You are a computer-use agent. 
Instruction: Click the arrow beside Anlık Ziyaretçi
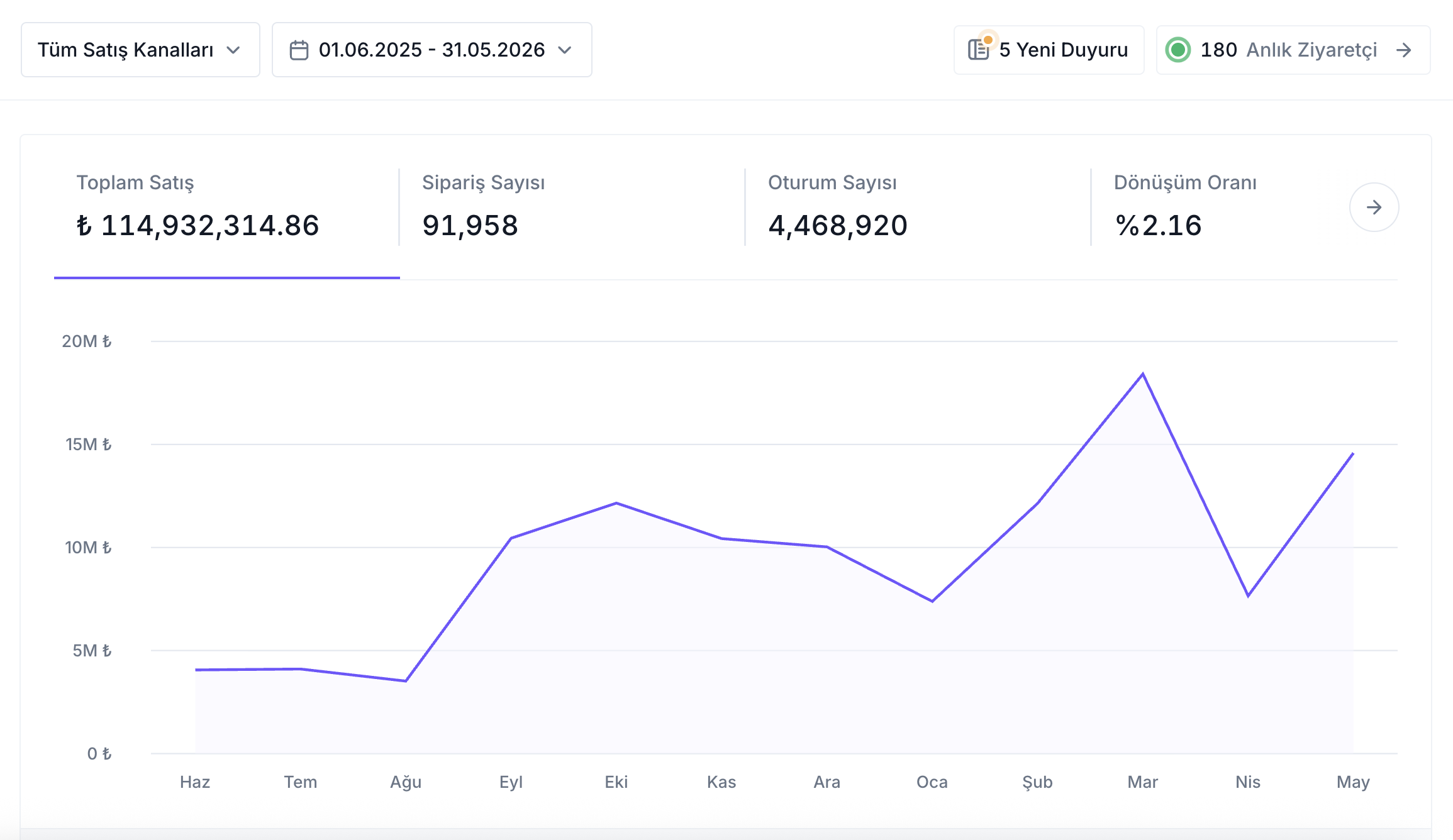click(x=1404, y=50)
